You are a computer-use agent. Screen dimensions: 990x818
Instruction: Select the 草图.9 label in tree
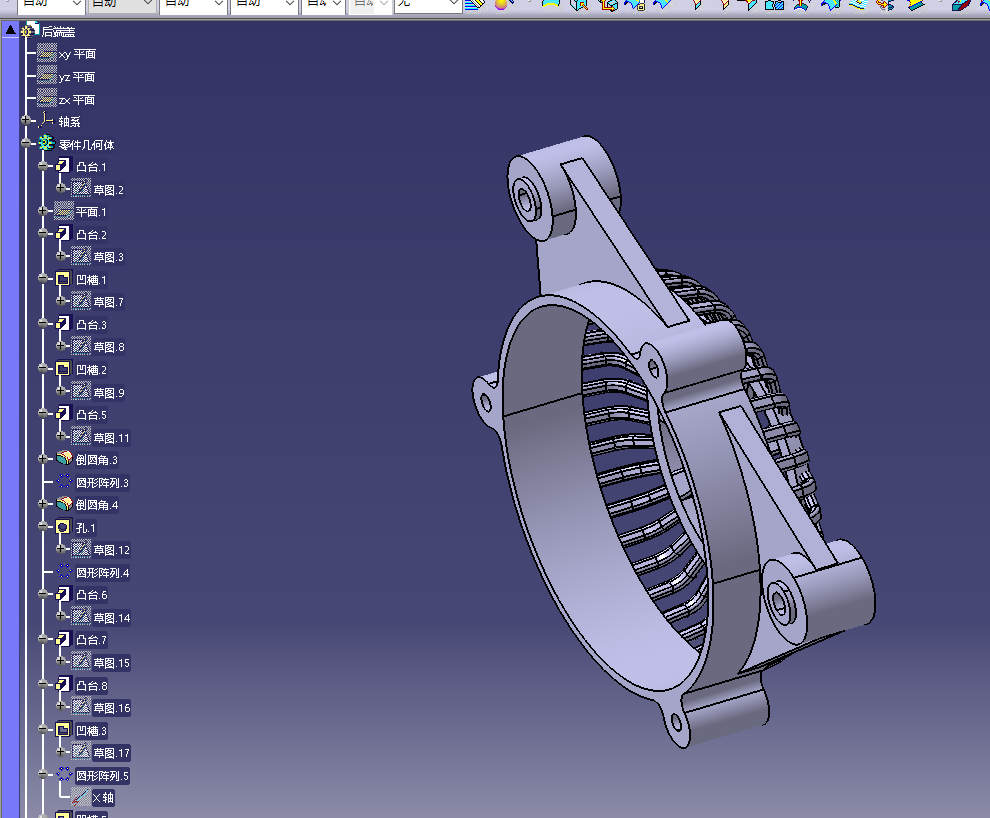[109, 393]
